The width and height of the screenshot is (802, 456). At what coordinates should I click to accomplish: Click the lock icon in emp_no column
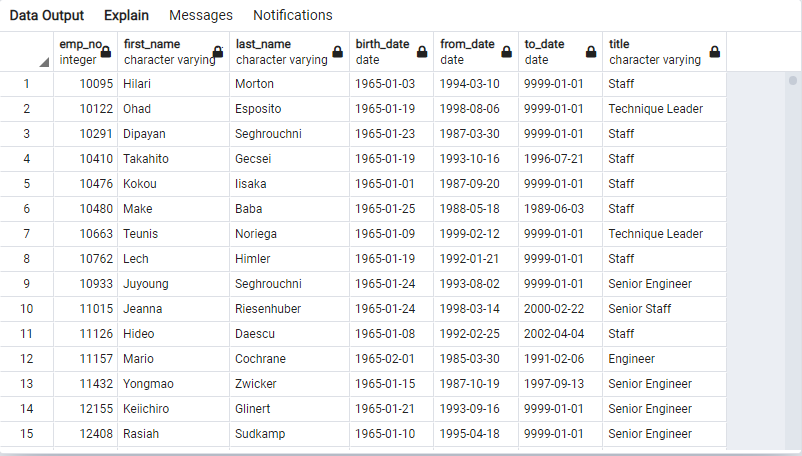(x=106, y=52)
